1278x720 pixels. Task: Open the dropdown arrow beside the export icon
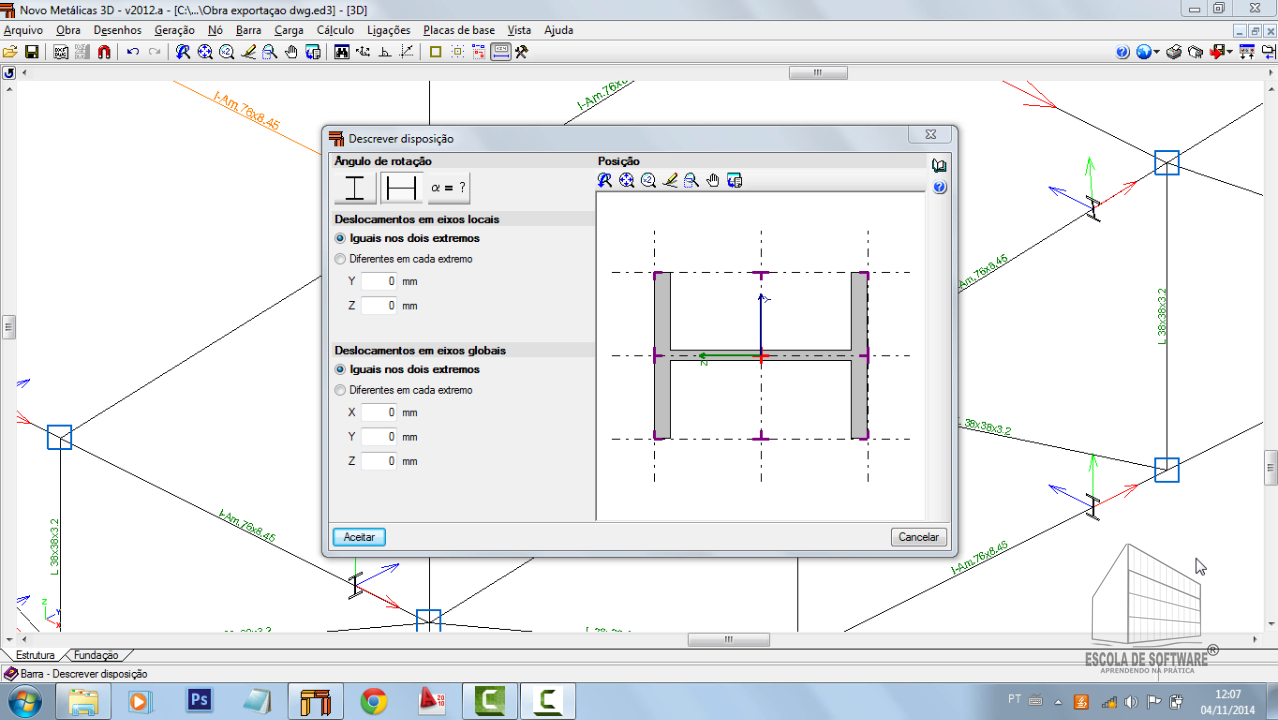(x=1229, y=52)
